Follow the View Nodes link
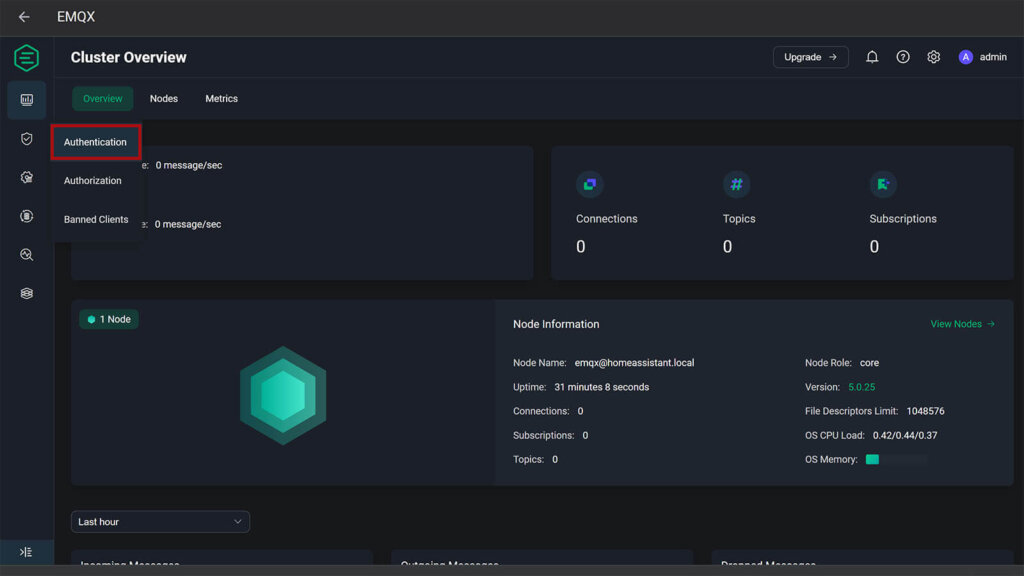This screenshot has width=1024, height=576. point(963,324)
